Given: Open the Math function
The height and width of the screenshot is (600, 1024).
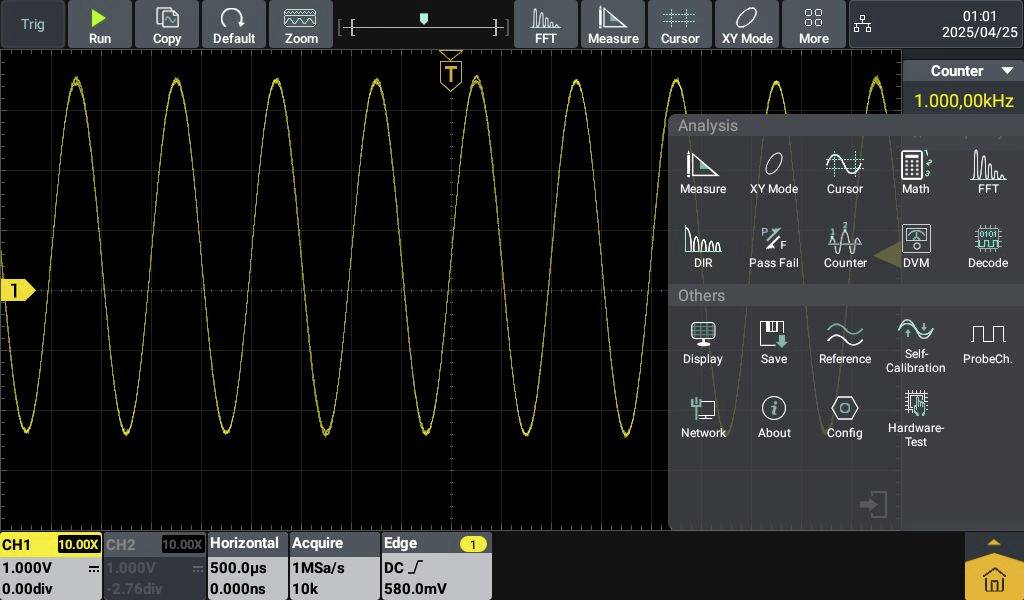Looking at the screenshot, I should tap(915, 170).
